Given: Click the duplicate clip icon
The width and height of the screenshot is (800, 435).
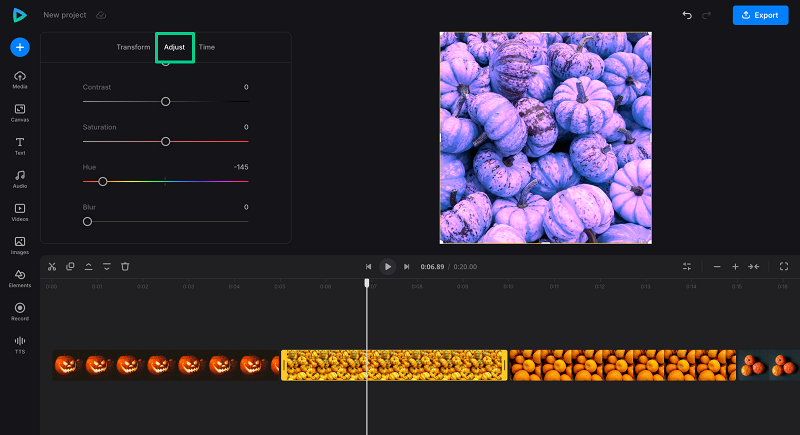Looking at the screenshot, I should [x=70, y=266].
